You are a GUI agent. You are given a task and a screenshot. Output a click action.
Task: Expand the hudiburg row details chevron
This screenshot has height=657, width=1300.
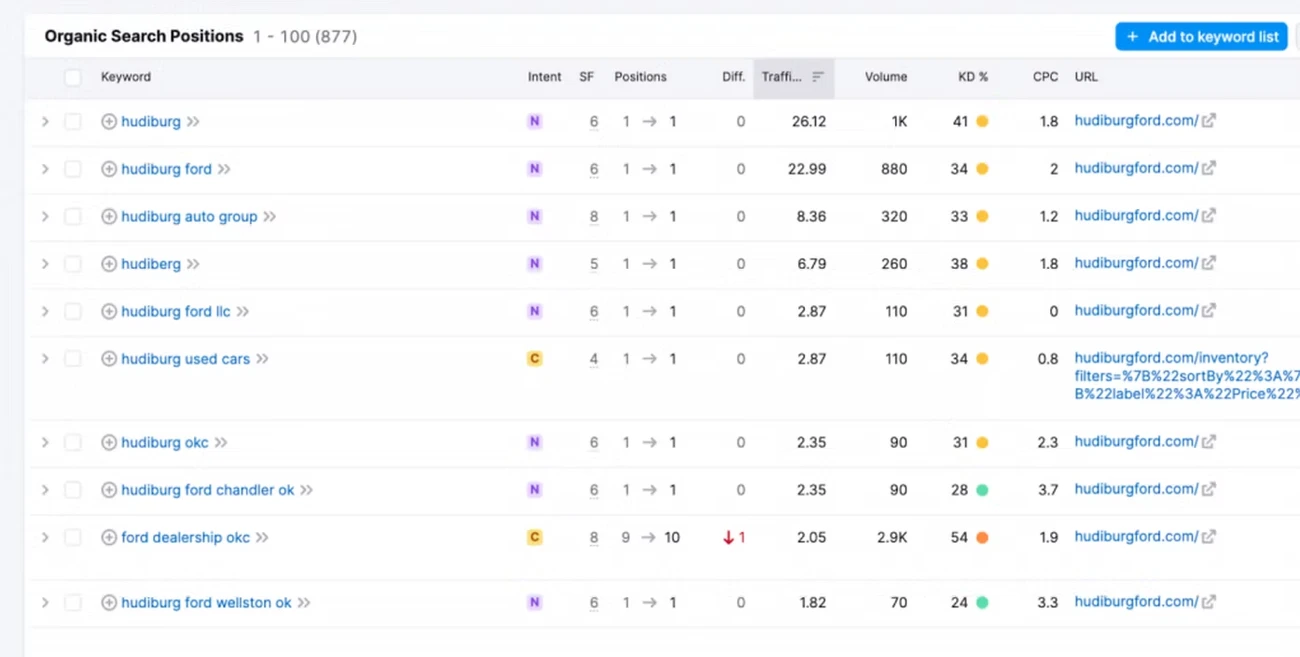[45, 122]
